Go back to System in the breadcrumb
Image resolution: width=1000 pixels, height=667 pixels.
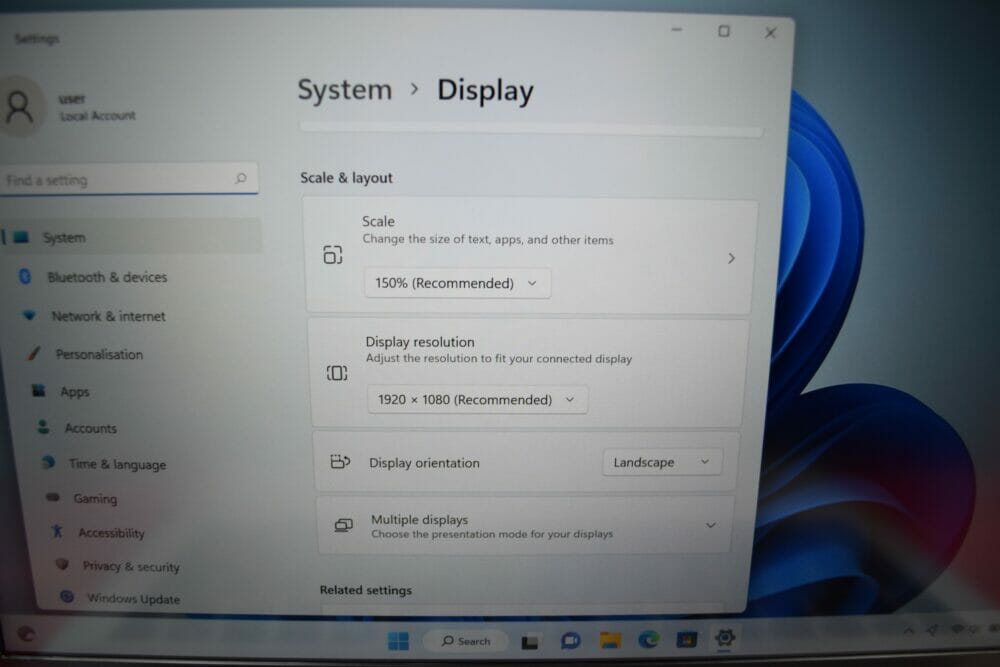(x=344, y=90)
